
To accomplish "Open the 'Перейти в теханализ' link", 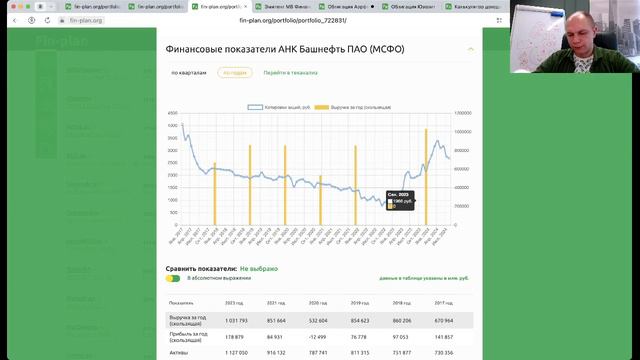I will pyautogui.click(x=290, y=73).
